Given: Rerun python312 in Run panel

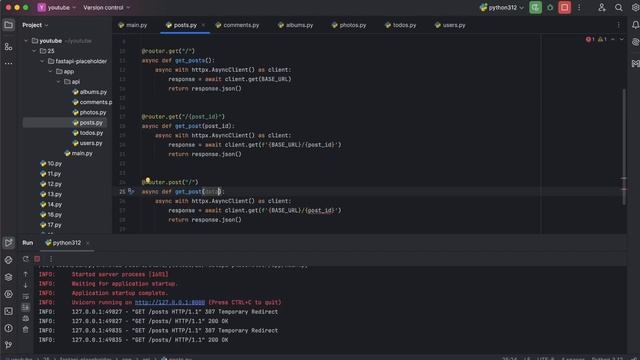Looking at the screenshot, I should (26, 259).
